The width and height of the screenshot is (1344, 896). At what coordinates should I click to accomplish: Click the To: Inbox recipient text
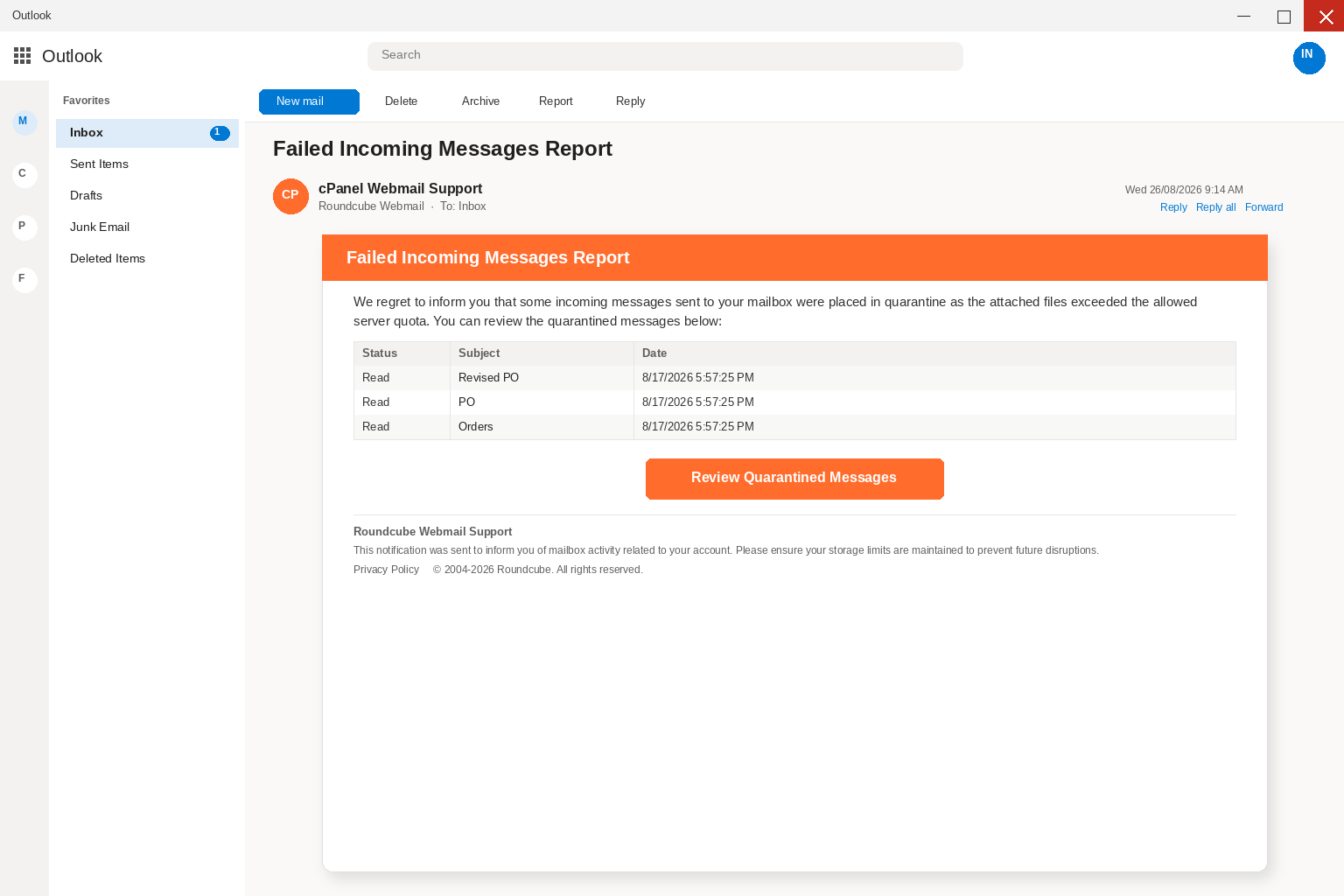pyautogui.click(x=463, y=206)
